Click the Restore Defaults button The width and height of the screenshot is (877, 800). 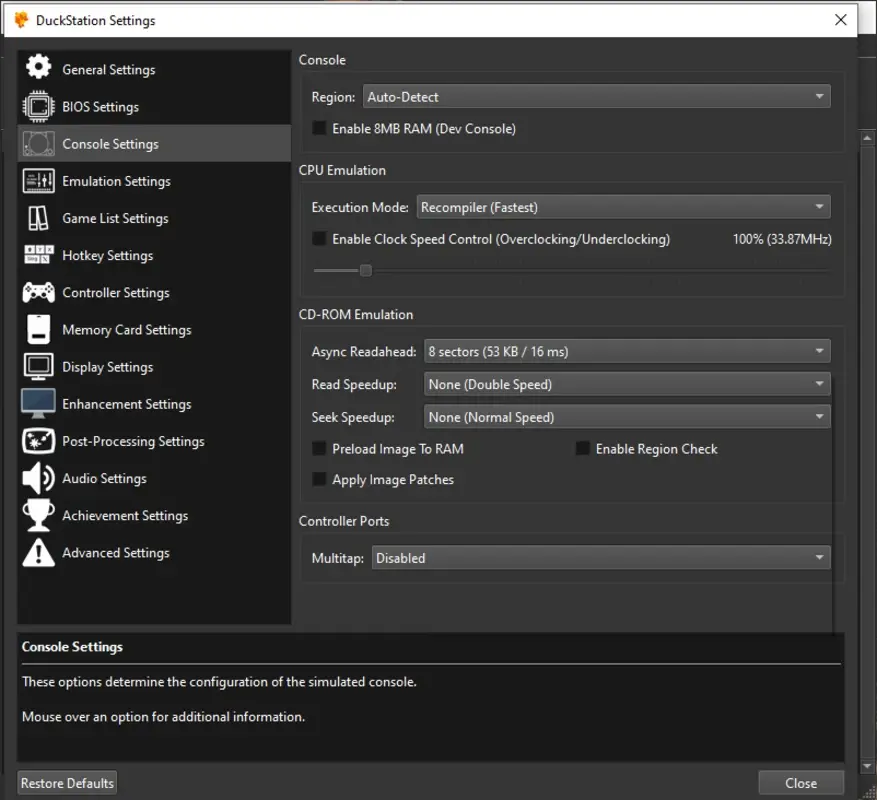tap(66, 782)
